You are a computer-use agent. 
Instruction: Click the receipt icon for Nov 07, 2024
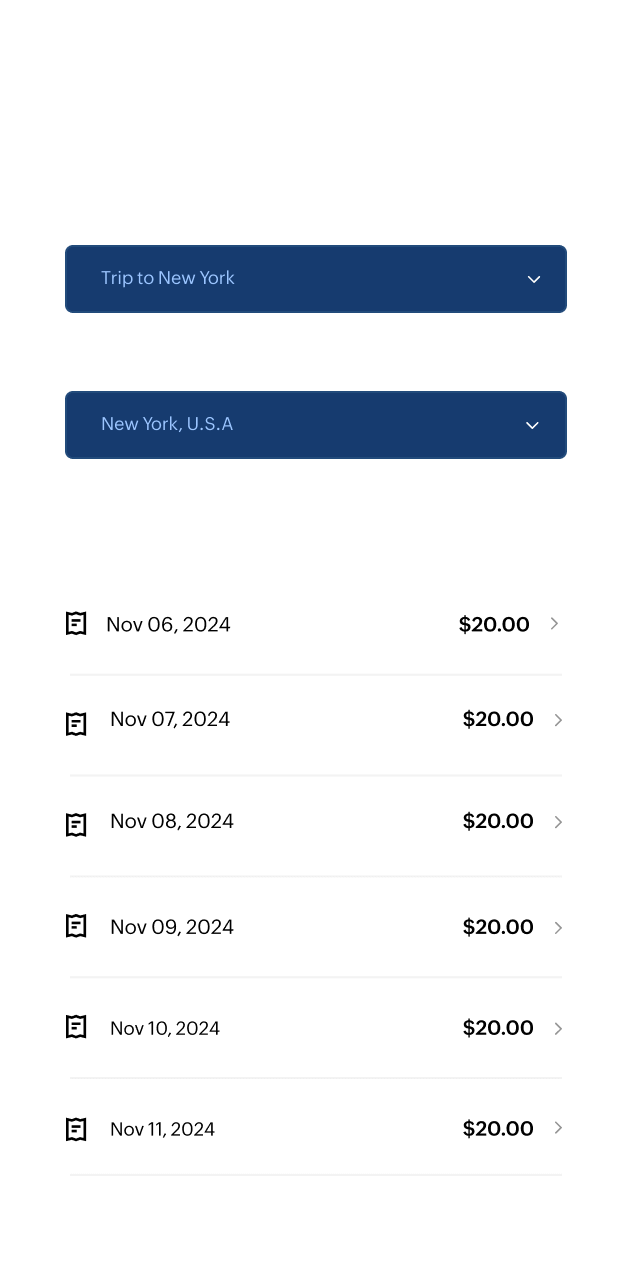click(x=76, y=723)
